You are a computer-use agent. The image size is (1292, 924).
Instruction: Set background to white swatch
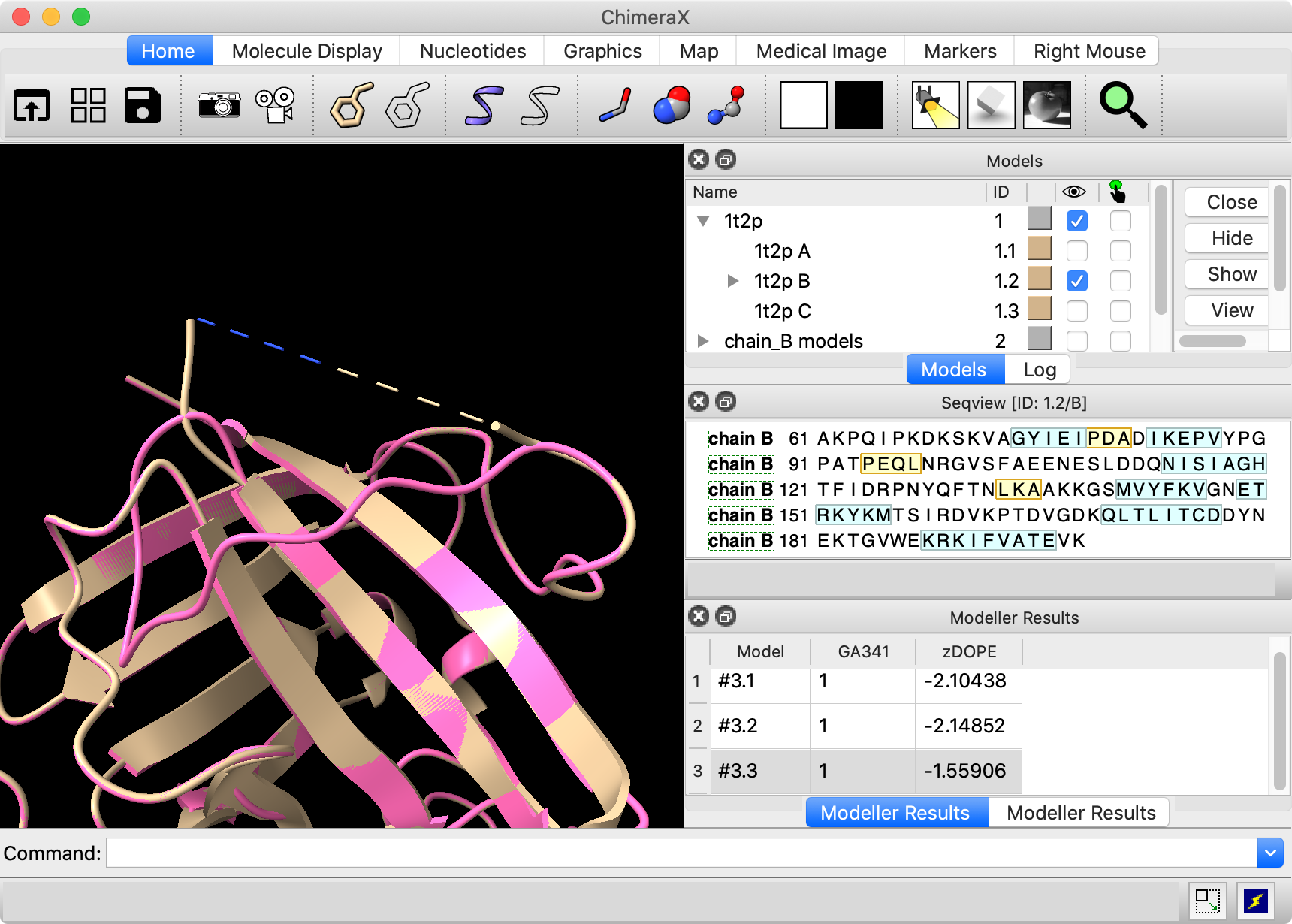point(804,105)
